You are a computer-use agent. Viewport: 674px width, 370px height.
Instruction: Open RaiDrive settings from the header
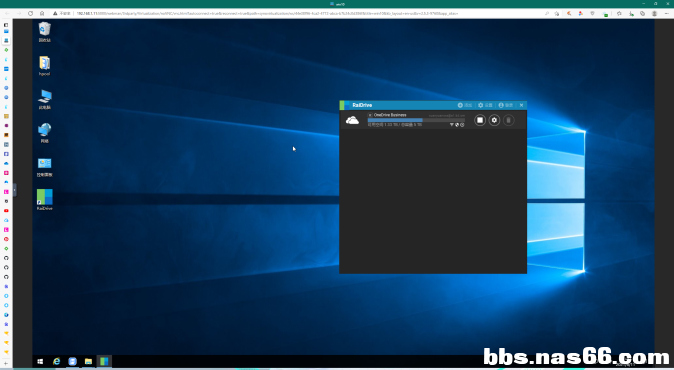pos(485,105)
